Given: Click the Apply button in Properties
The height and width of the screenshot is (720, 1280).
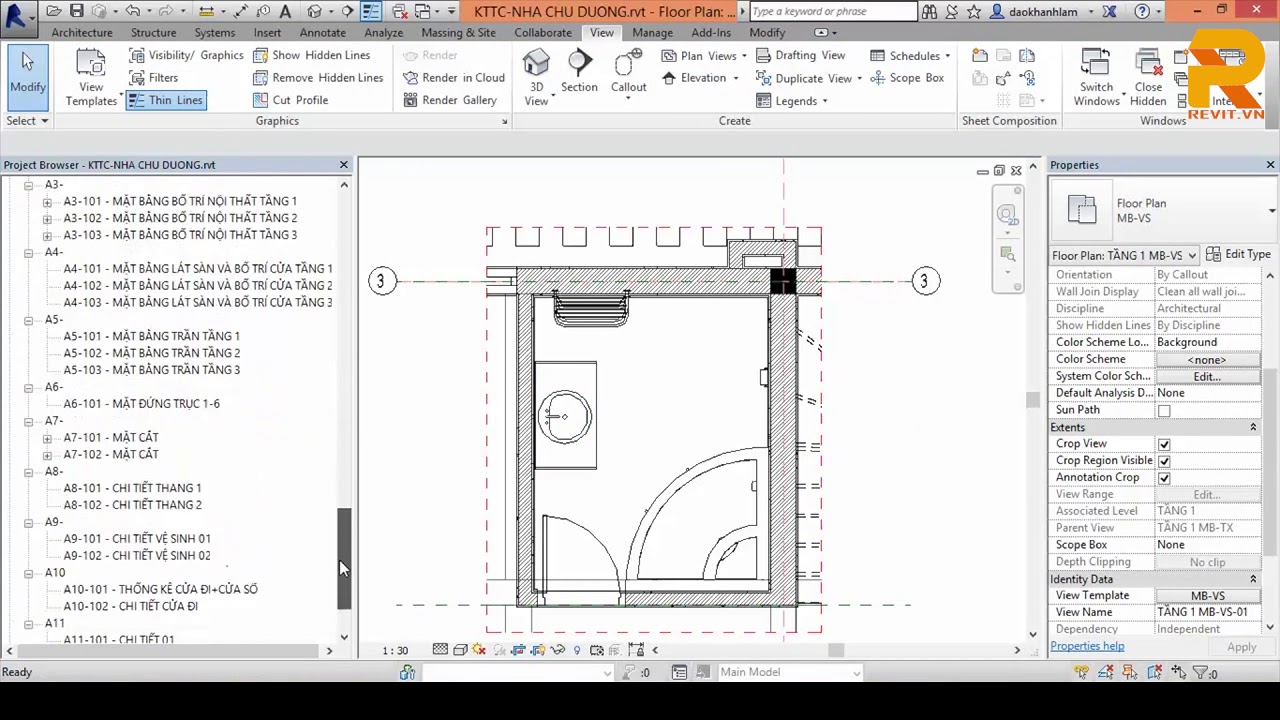Looking at the screenshot, I should tap(1242, 647).
